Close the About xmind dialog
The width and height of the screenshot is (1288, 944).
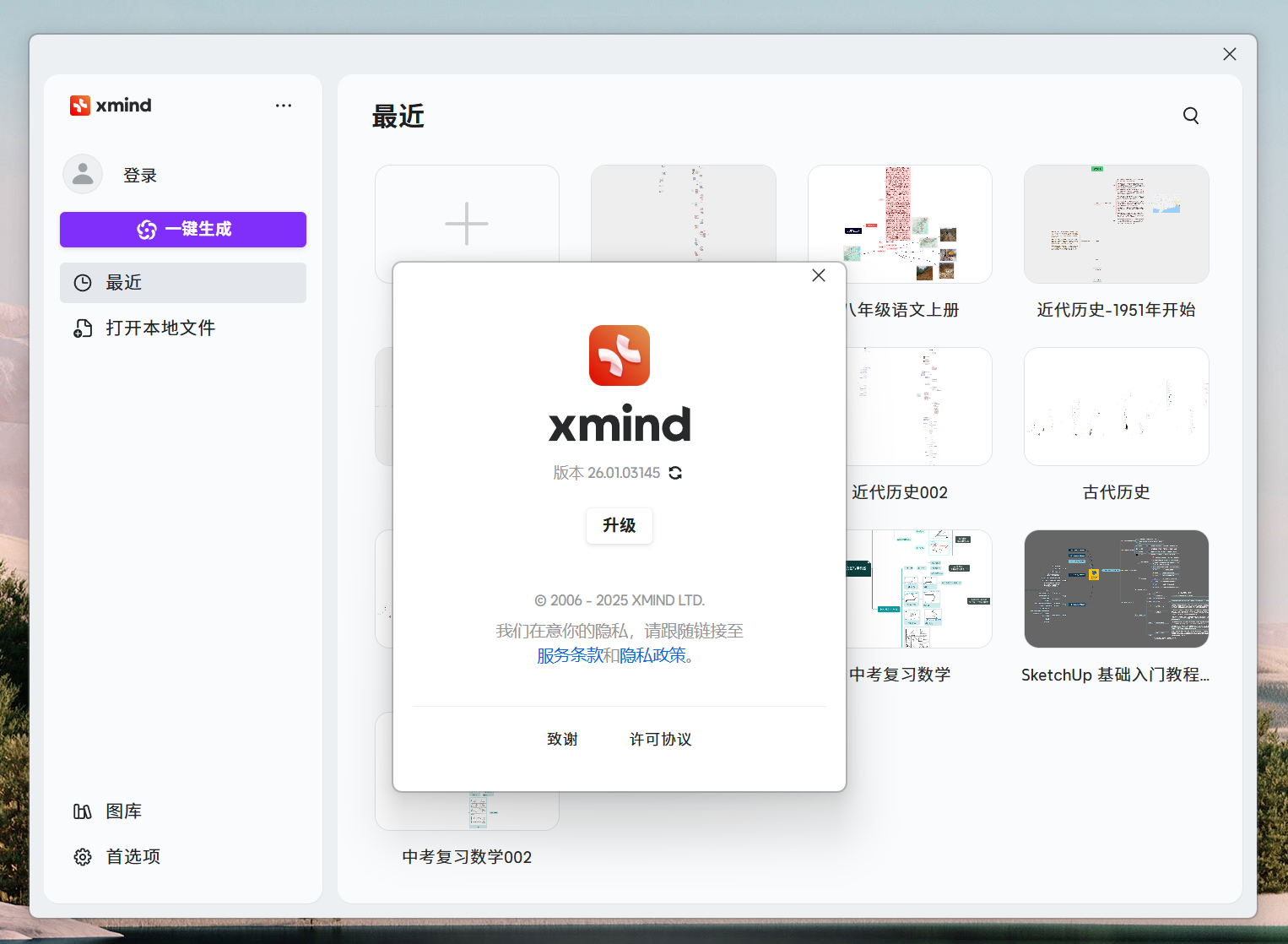pyautogui.click(x=818, y=276)
